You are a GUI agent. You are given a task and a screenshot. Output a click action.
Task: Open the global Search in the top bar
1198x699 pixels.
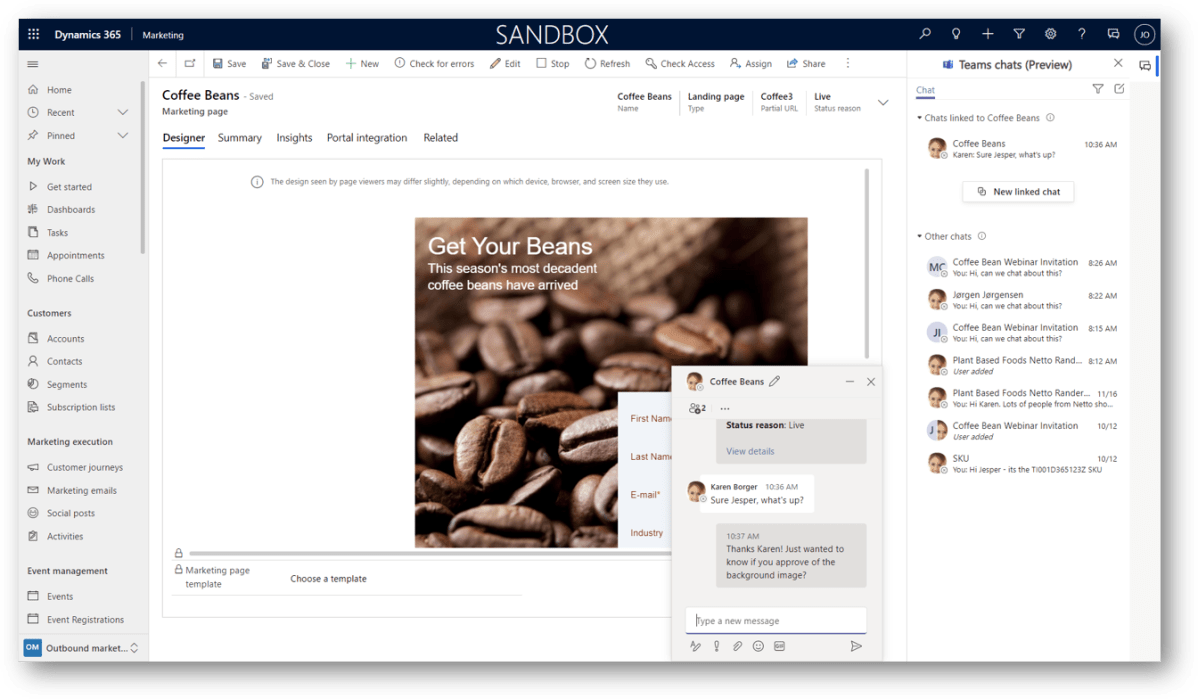coord(925,33)
